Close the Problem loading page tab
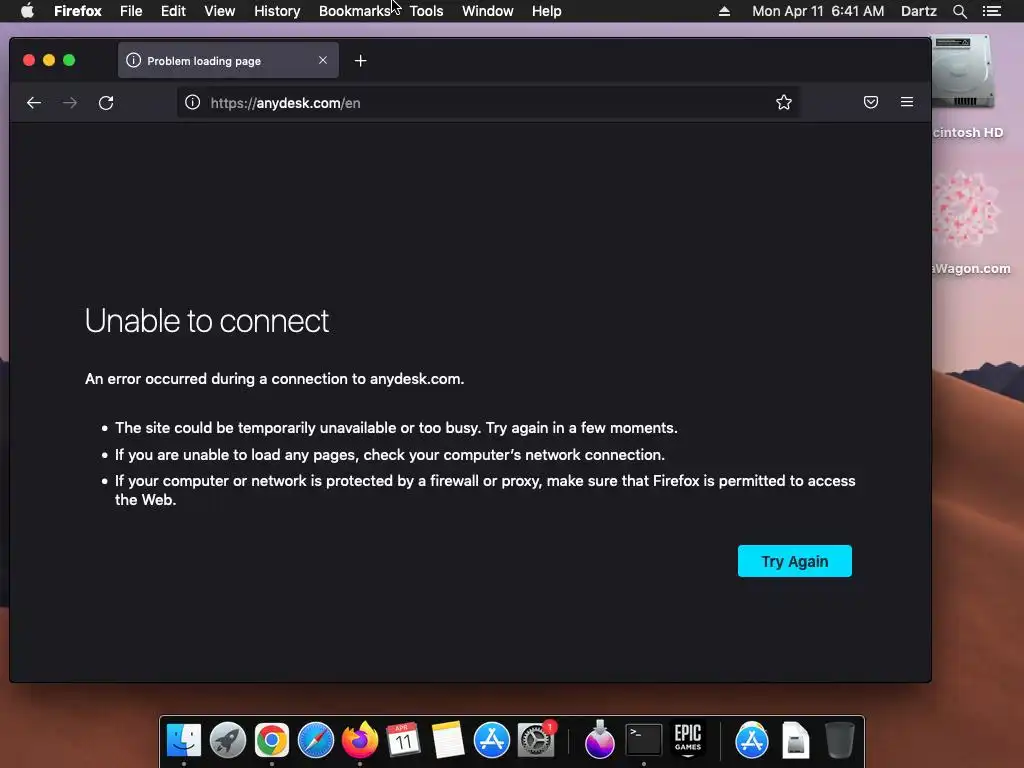 323,60
